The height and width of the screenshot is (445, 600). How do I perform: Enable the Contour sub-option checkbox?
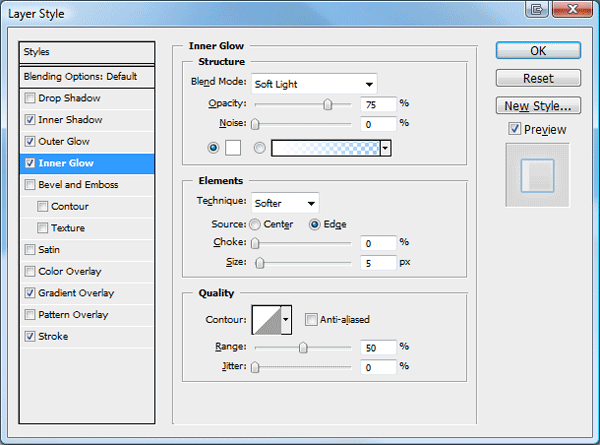click(x=42, y=207)
